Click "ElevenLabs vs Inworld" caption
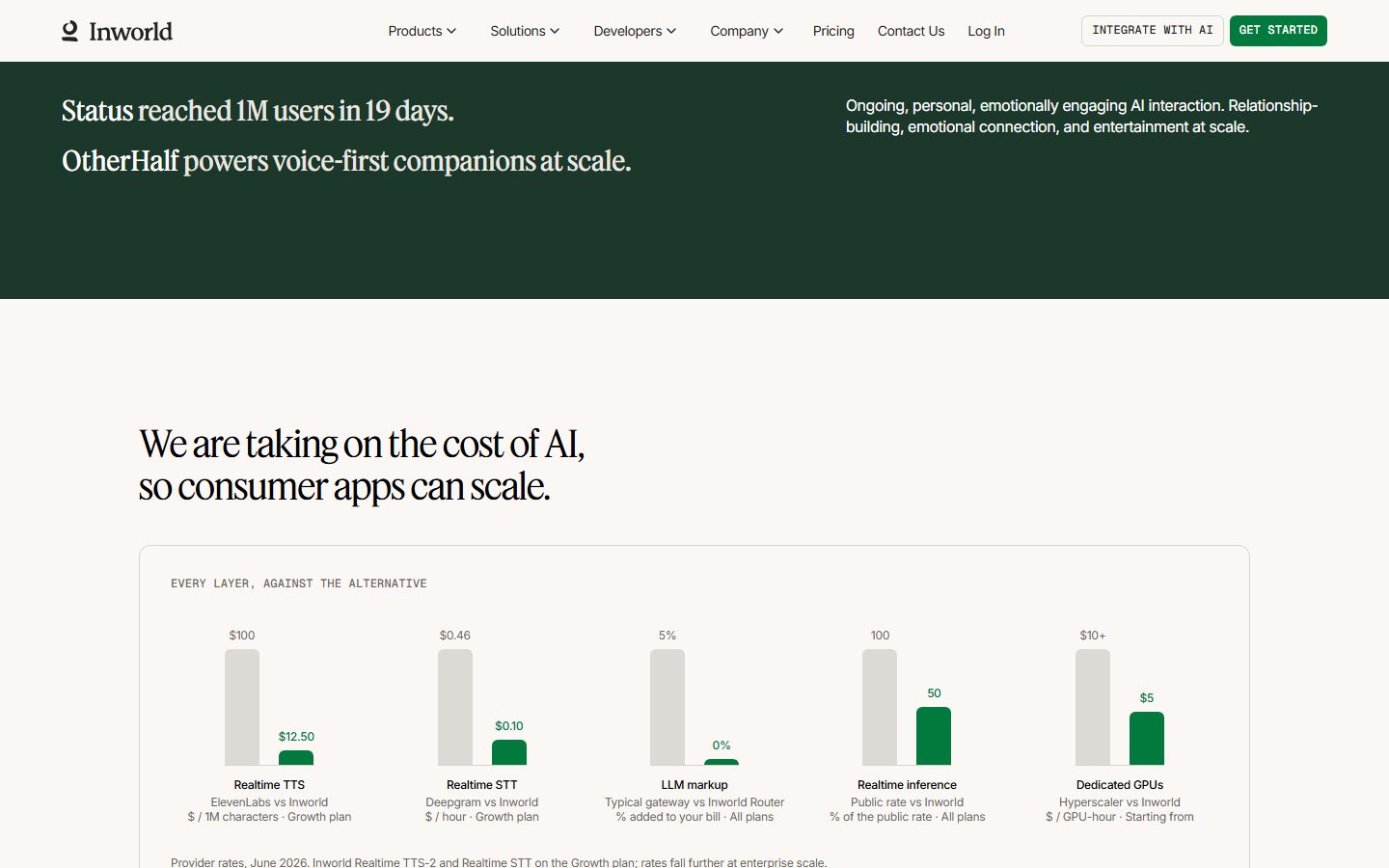Screen dimensions: 1389x868 (269, 802)
